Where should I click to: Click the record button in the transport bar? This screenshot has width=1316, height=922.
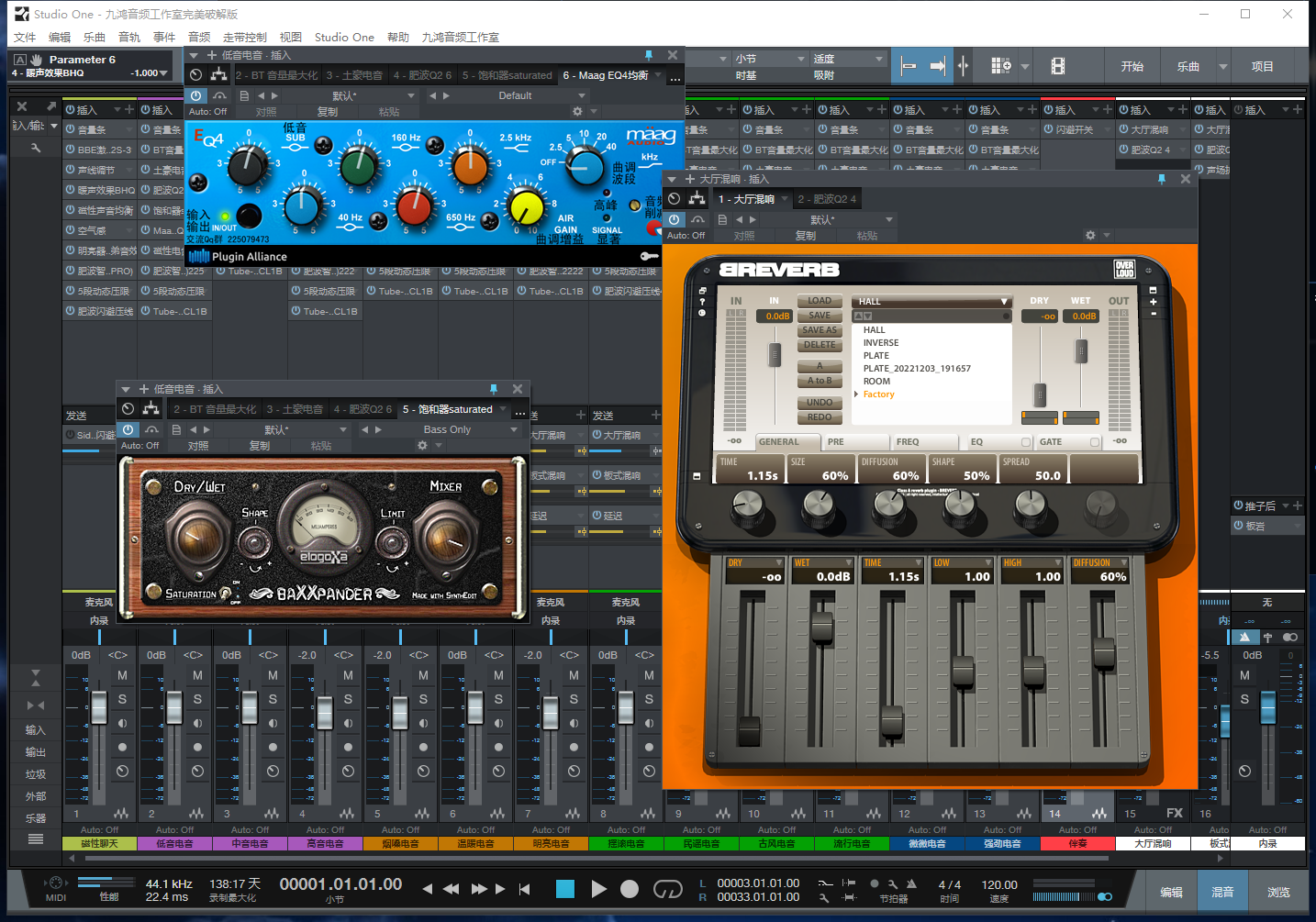(x=628, y=888)
